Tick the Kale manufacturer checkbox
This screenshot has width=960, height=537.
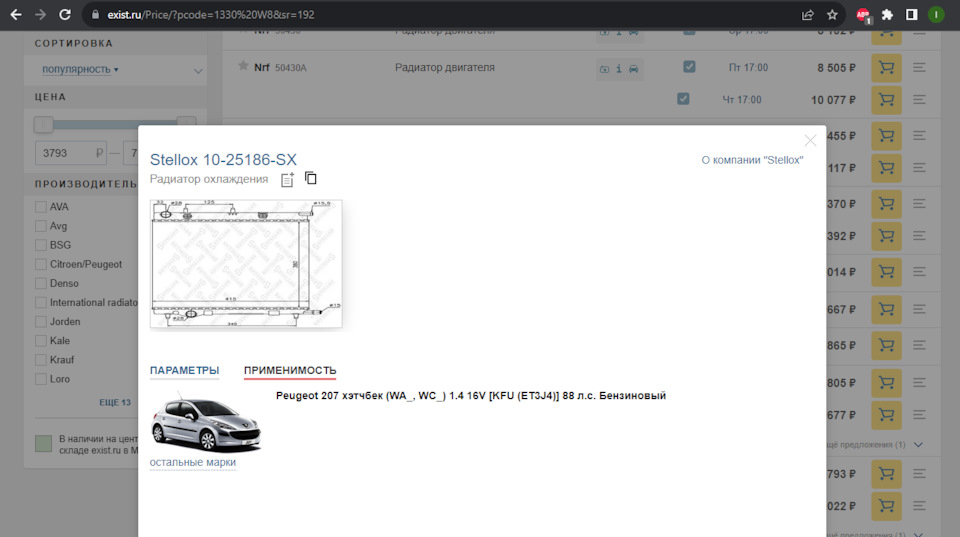point(41,340)
